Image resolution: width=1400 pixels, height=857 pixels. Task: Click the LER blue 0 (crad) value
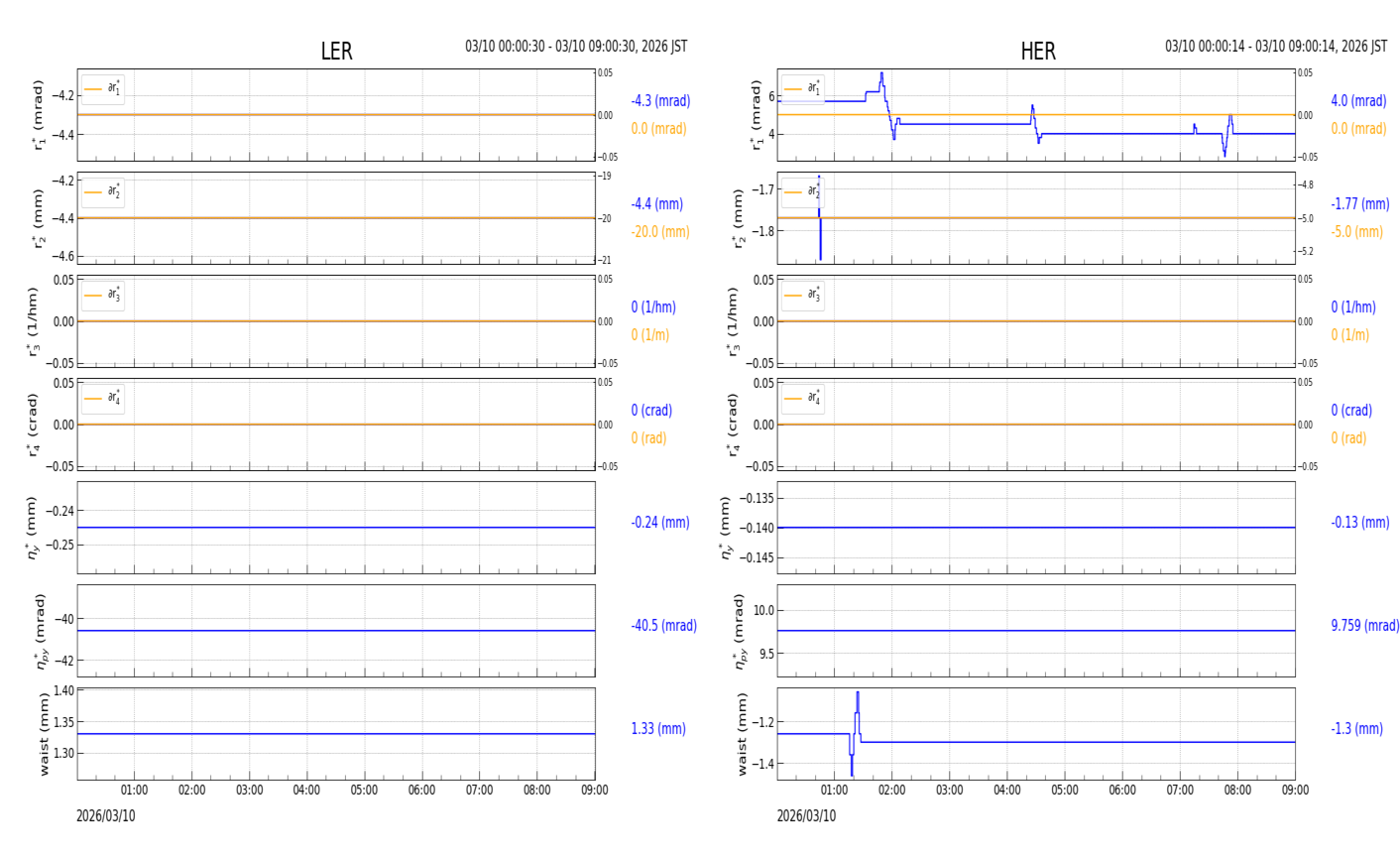[651, 411]
